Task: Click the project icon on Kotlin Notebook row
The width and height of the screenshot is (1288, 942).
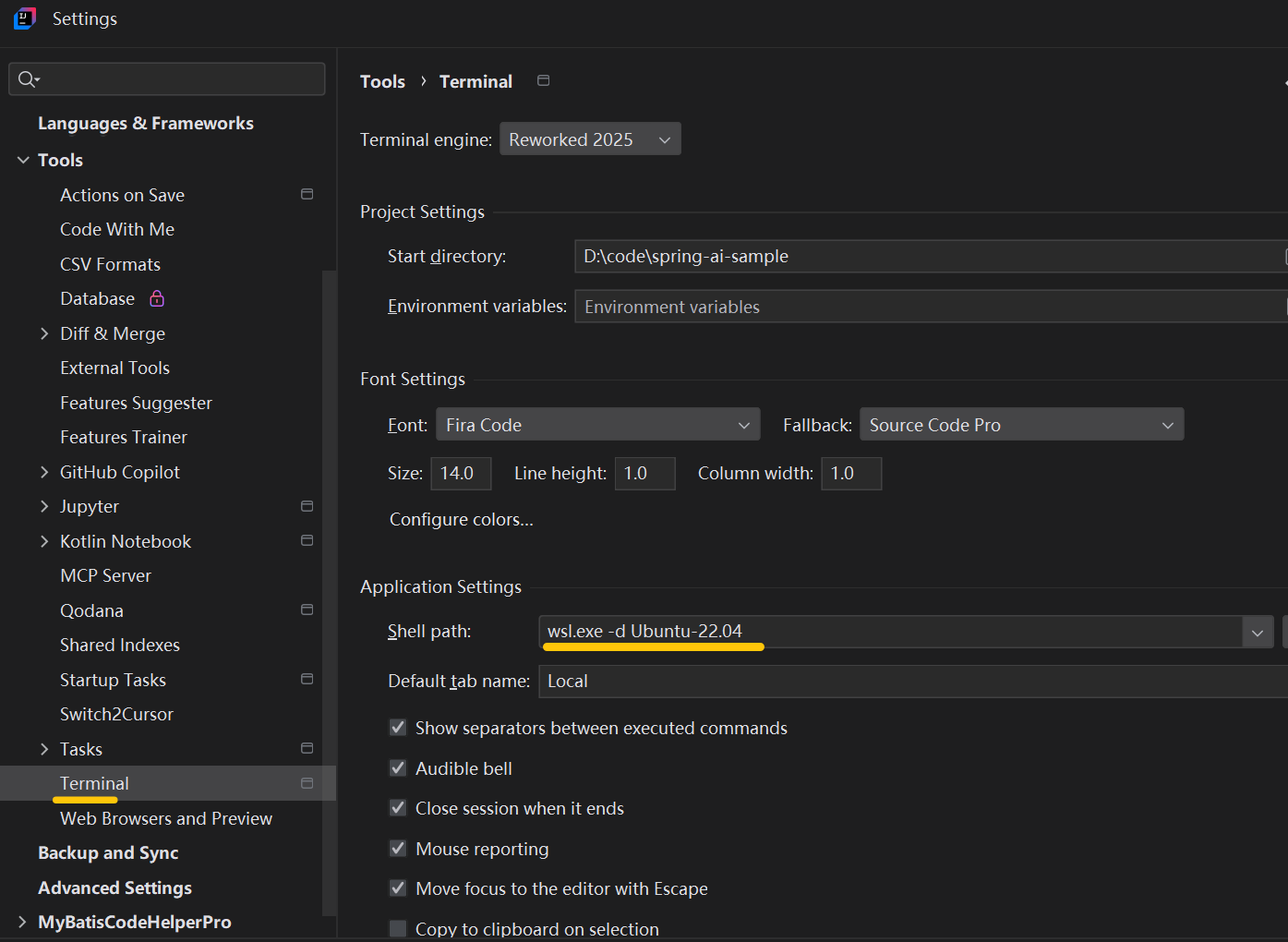Action: pyautogui.click(x=307, y=540)
